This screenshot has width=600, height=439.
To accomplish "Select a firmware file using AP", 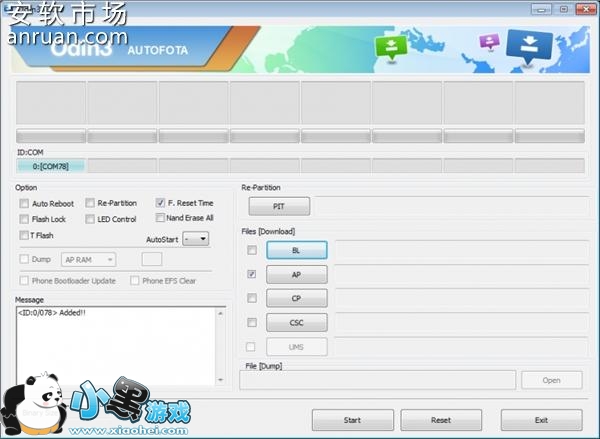I will [x=297, y=274].
